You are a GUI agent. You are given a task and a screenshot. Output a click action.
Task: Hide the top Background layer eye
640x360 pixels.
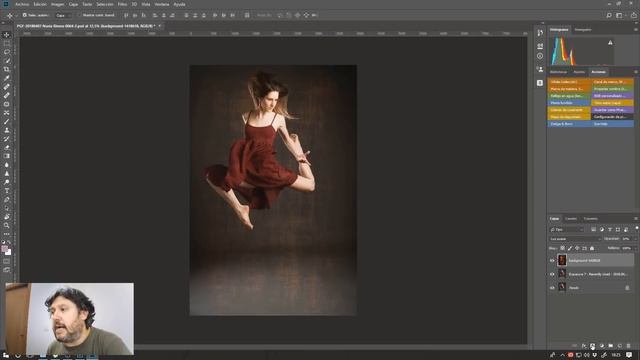point(552,260)
